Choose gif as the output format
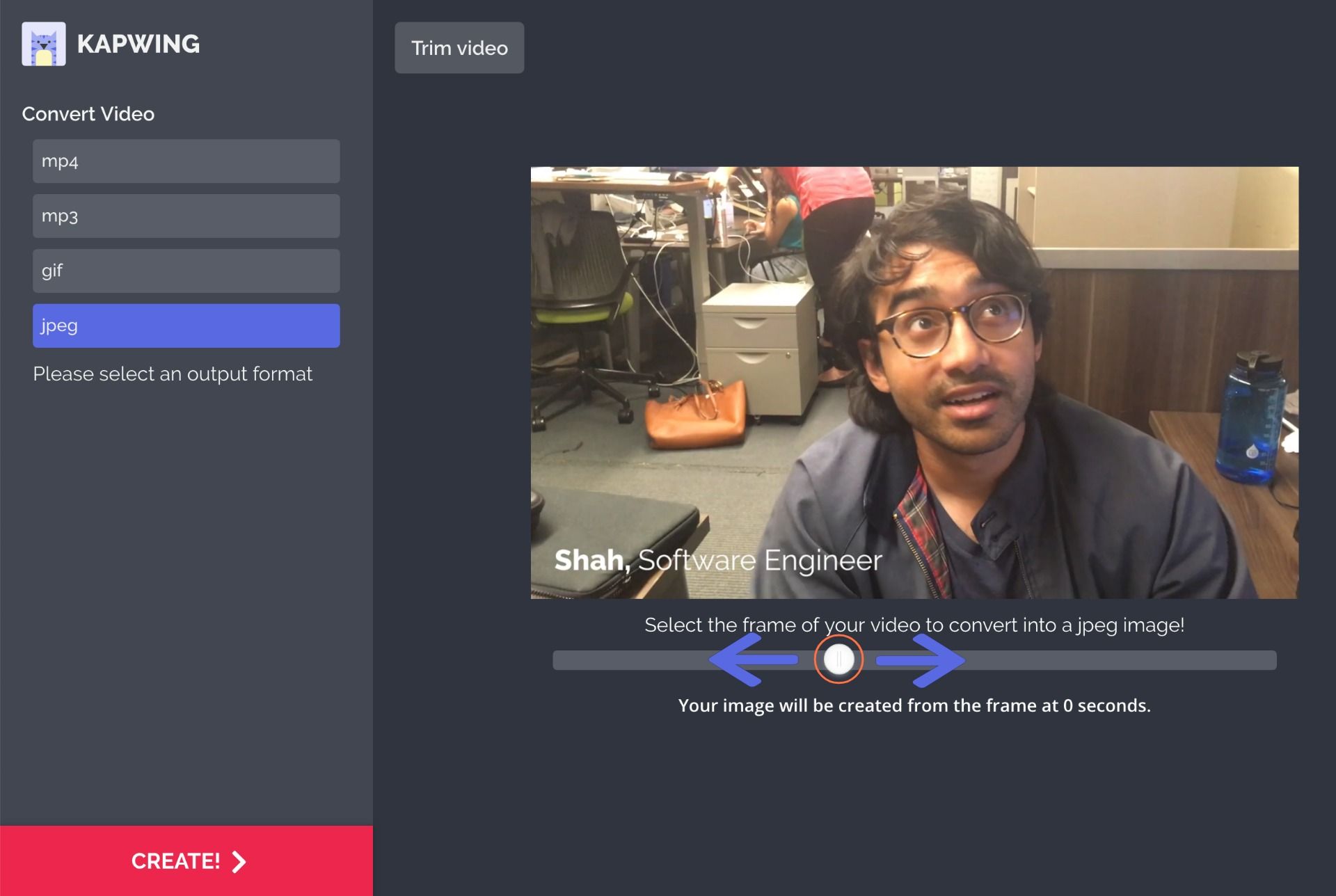 186,271
